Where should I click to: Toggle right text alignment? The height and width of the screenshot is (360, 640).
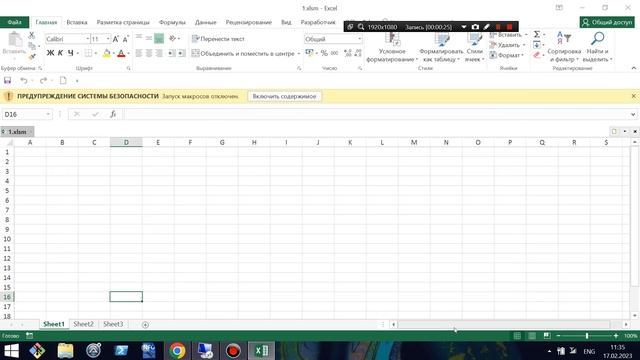pos(159,53)
